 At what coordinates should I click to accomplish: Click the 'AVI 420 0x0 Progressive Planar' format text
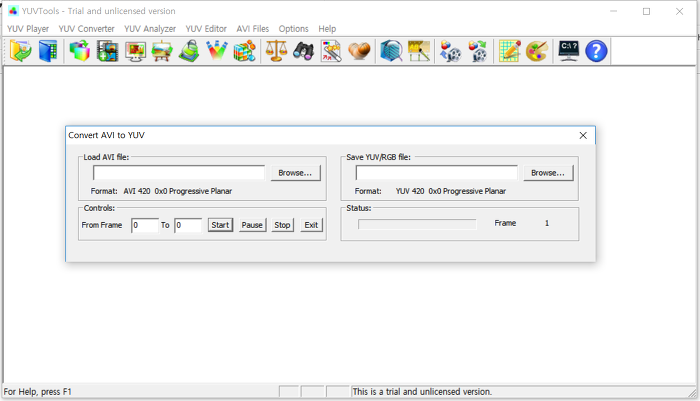[x=178, y=191]
